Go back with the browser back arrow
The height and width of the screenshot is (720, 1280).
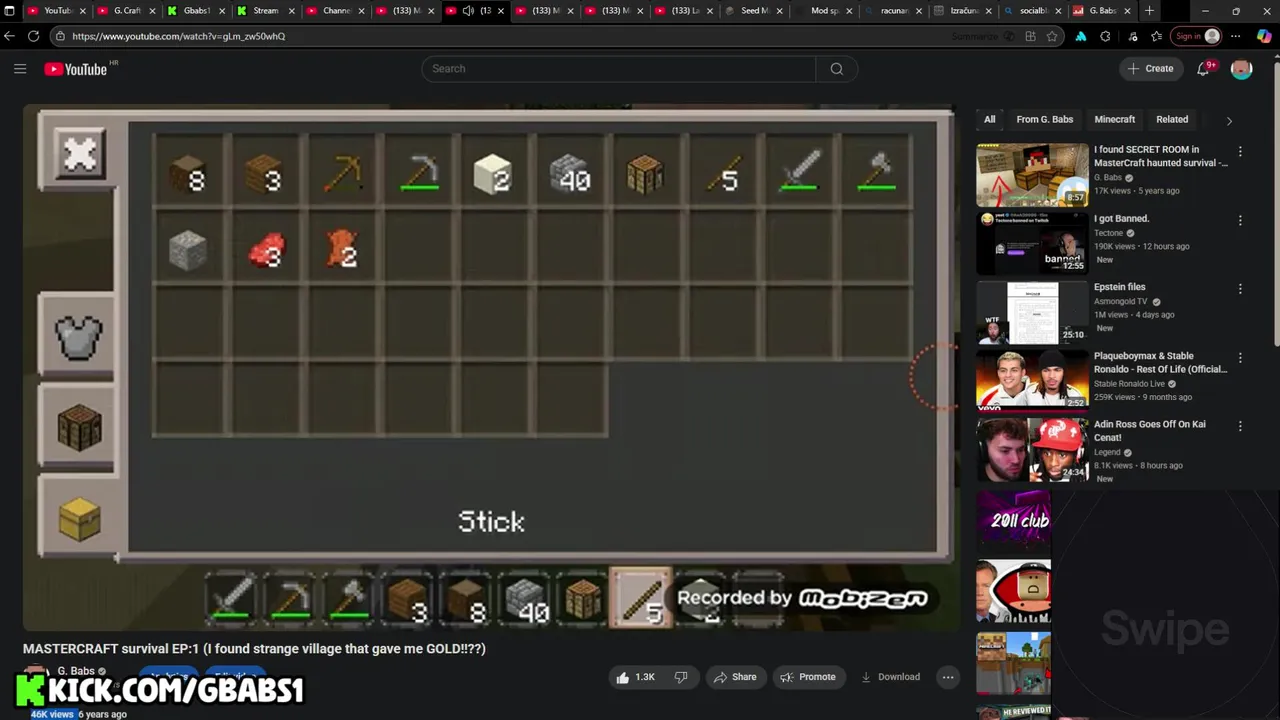click(10, 36)
